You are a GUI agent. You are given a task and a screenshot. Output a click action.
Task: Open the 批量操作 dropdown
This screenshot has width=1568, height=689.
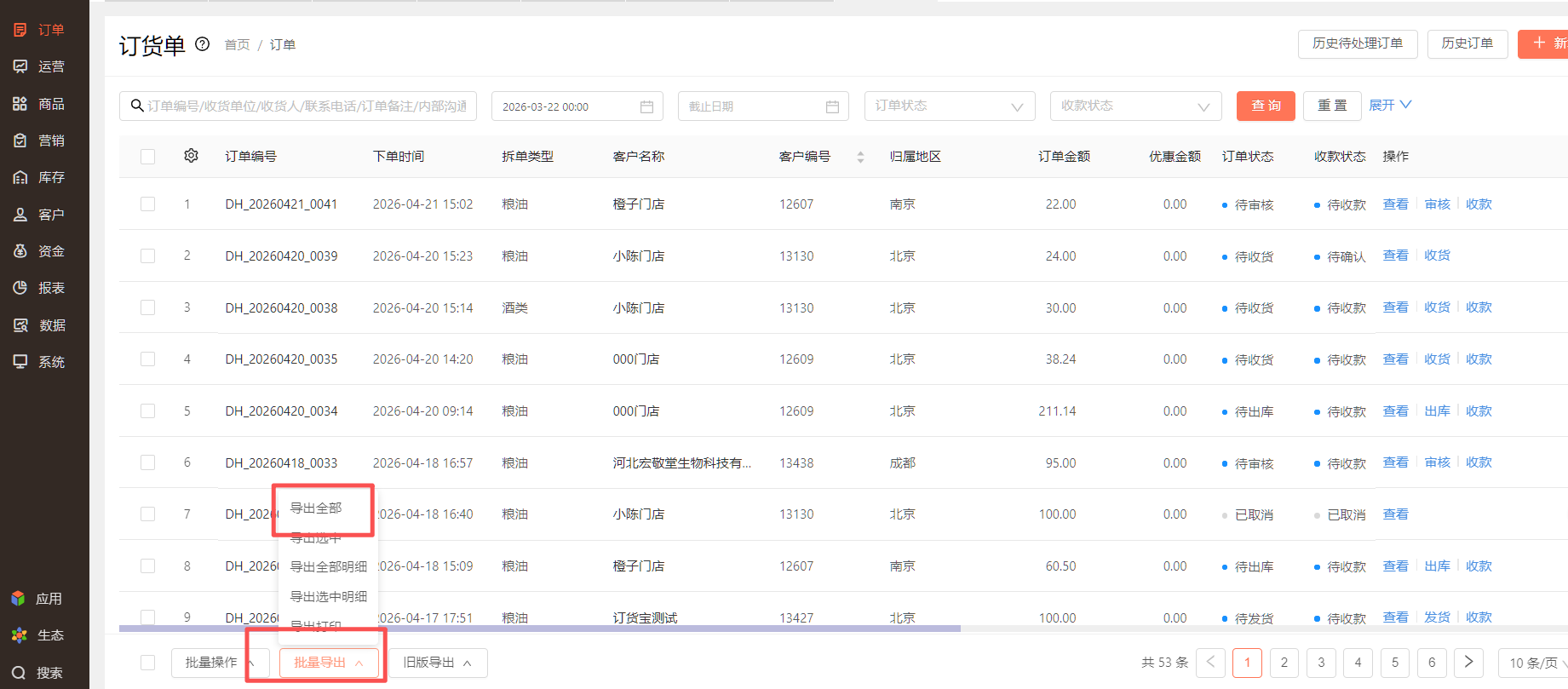[221, 663]
